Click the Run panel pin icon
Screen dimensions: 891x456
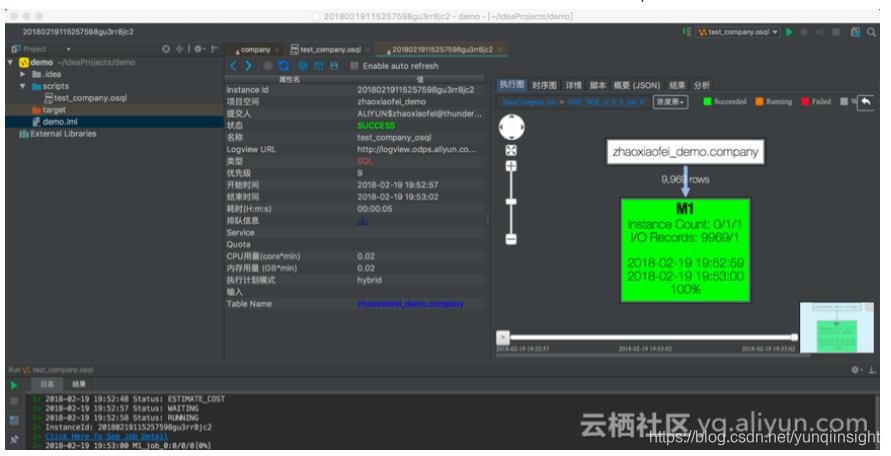(x=14, y=439)
